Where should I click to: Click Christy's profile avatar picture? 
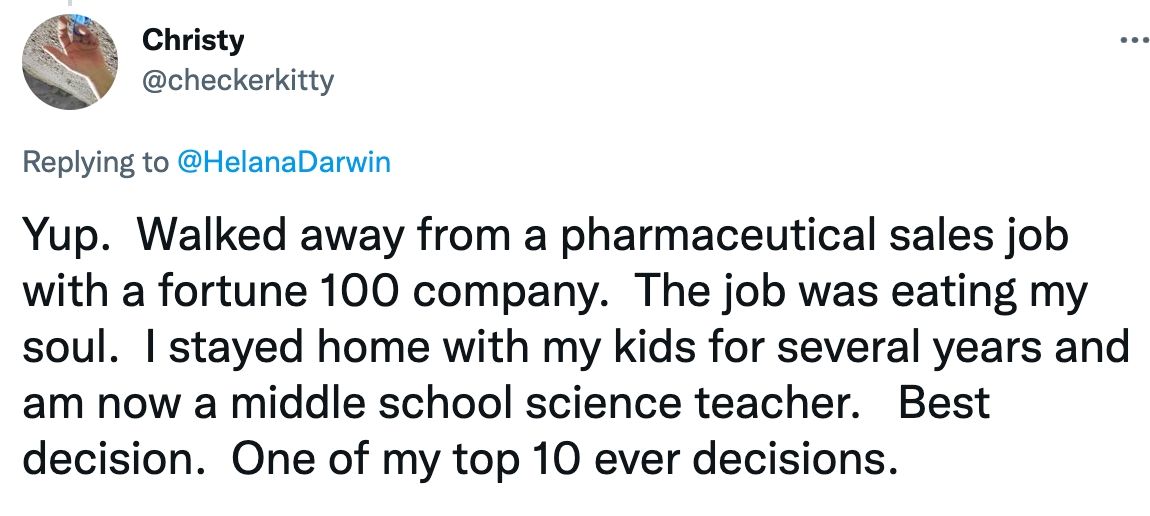point(66,65)
